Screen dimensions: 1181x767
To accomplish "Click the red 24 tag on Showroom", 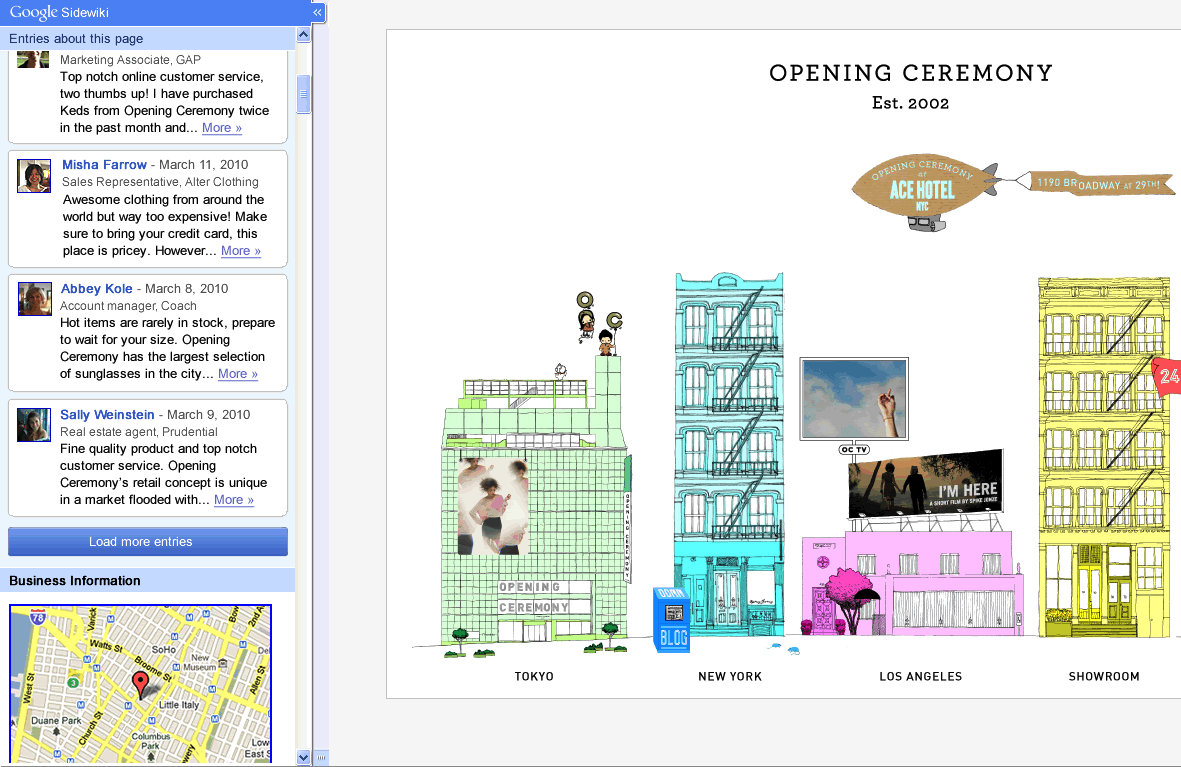I will (x=1167, y=375).
